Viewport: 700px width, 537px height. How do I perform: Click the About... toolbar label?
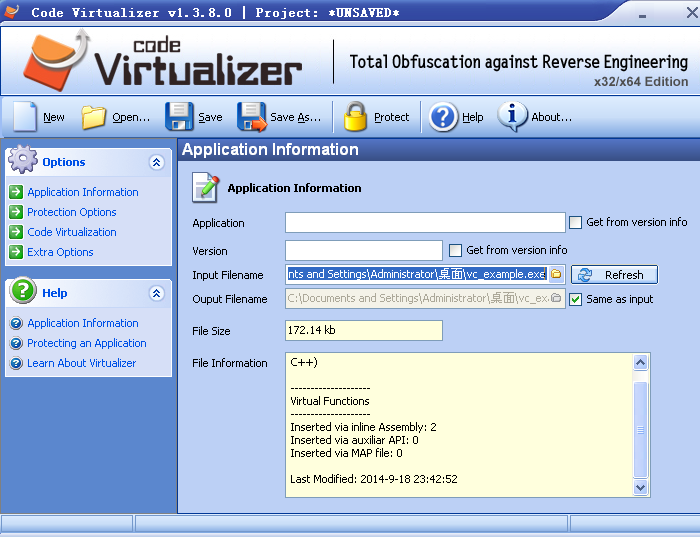(x=551, y=117)
